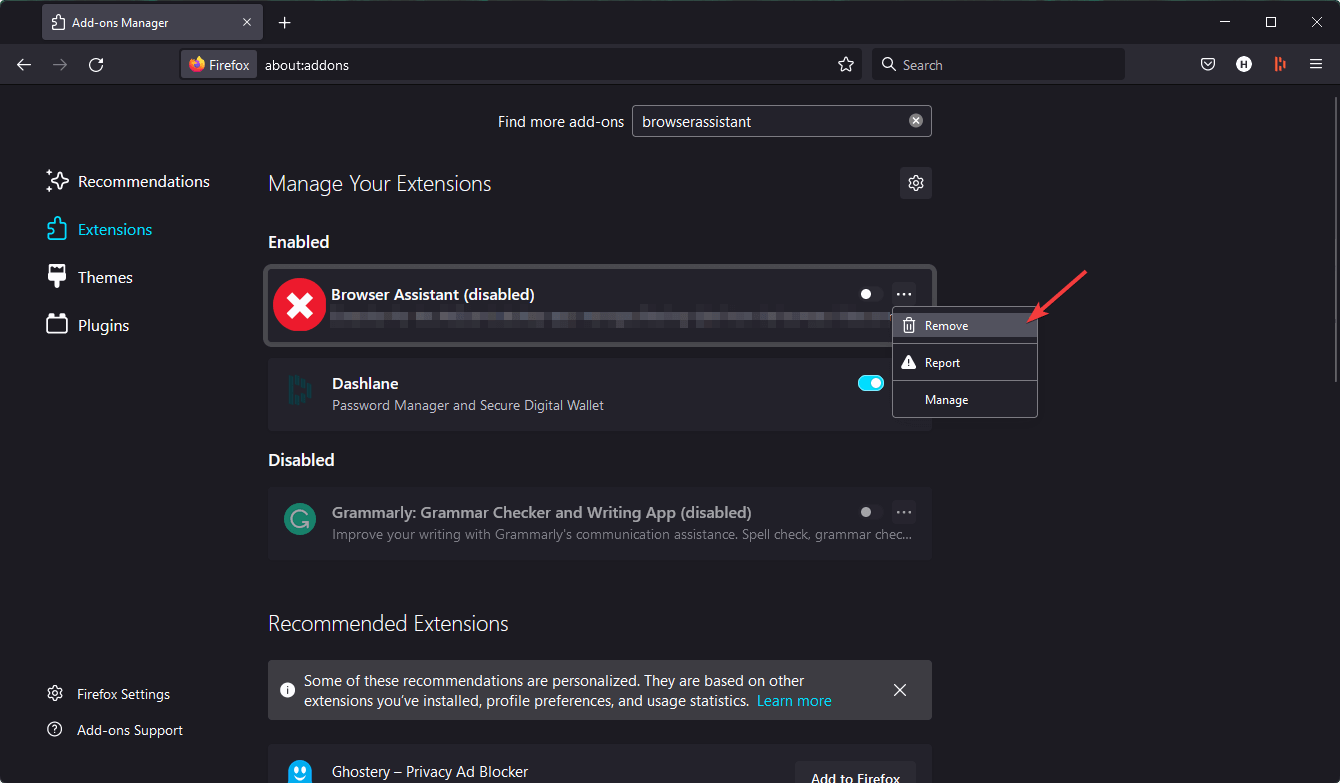
Task: Click the Ghostery ghost icon
Action: 299,772
